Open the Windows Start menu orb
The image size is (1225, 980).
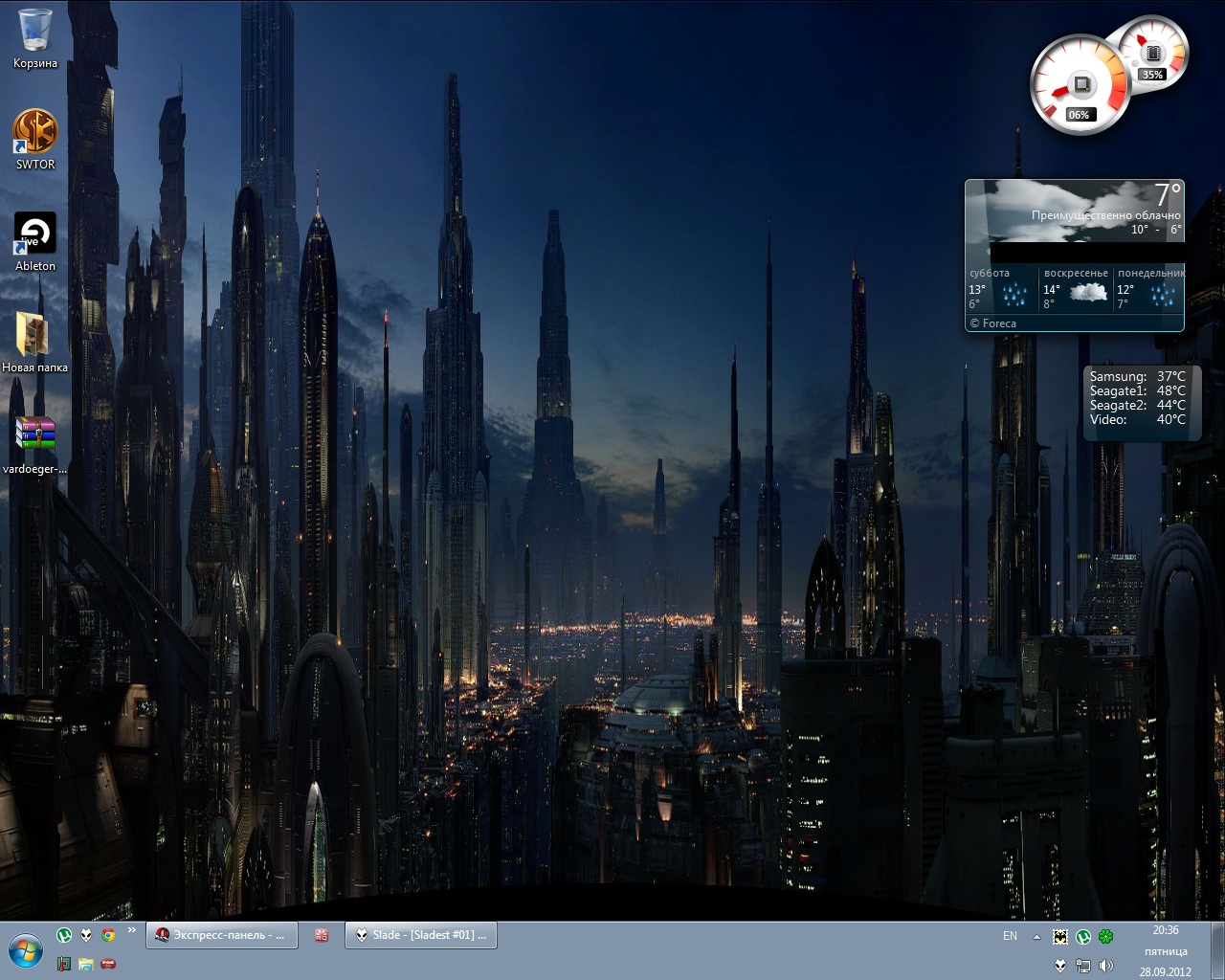coord(26,950)
